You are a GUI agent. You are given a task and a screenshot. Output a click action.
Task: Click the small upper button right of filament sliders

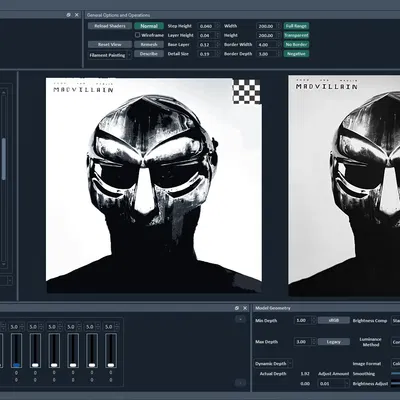coord(240,319)
